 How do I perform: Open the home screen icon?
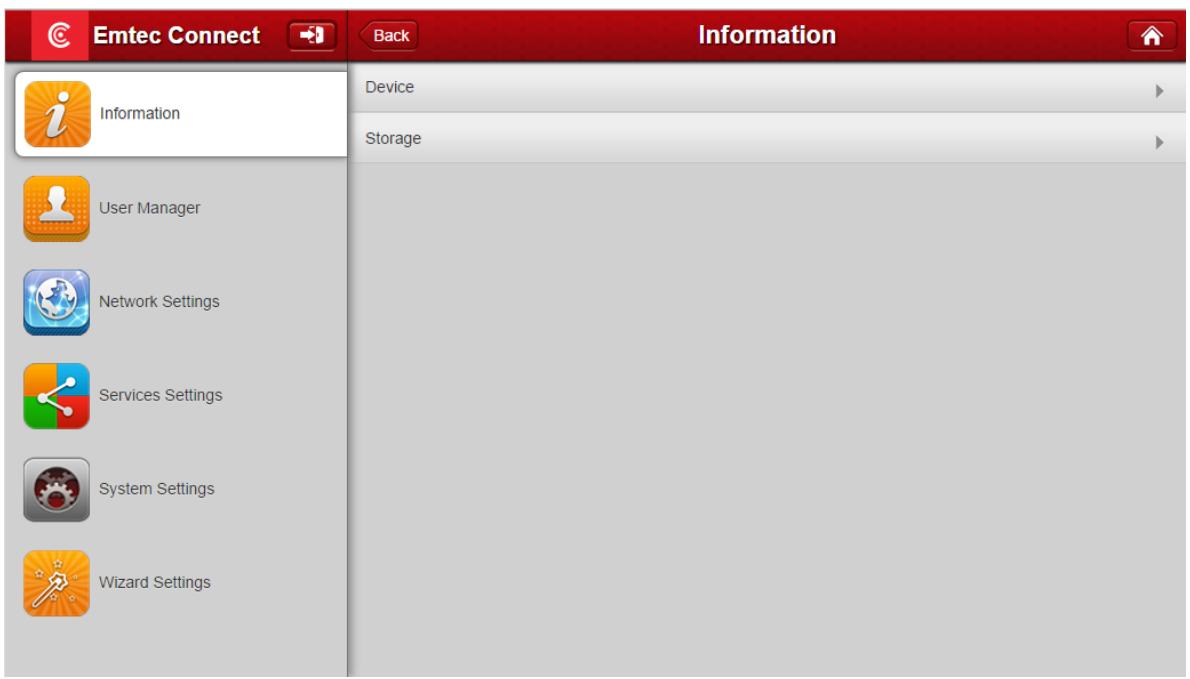1151,36
